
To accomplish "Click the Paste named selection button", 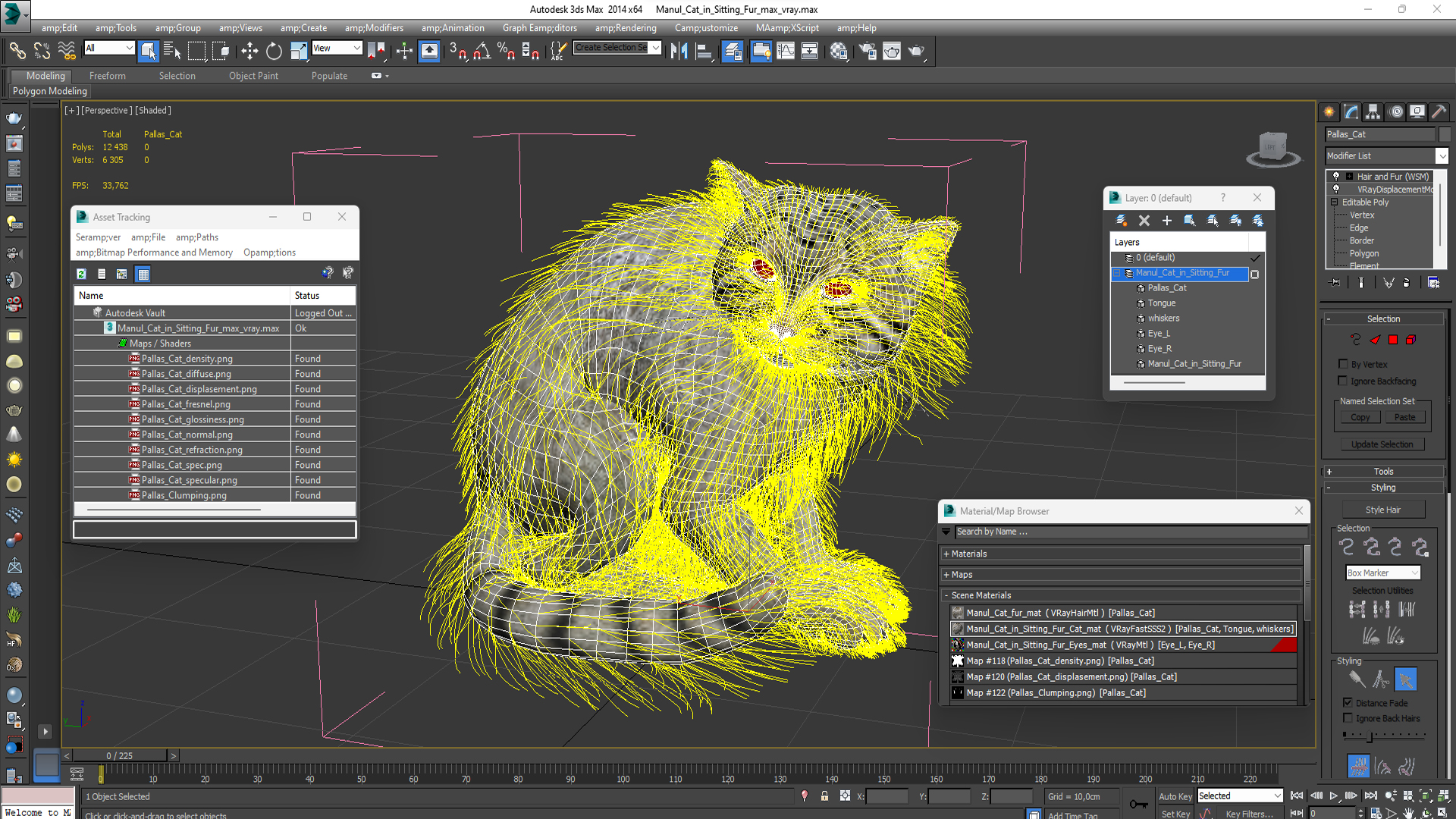I will pos(1404,417).
